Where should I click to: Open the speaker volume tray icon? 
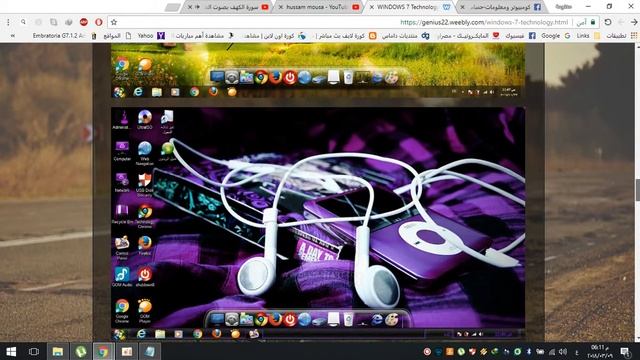tap(563, 351)
